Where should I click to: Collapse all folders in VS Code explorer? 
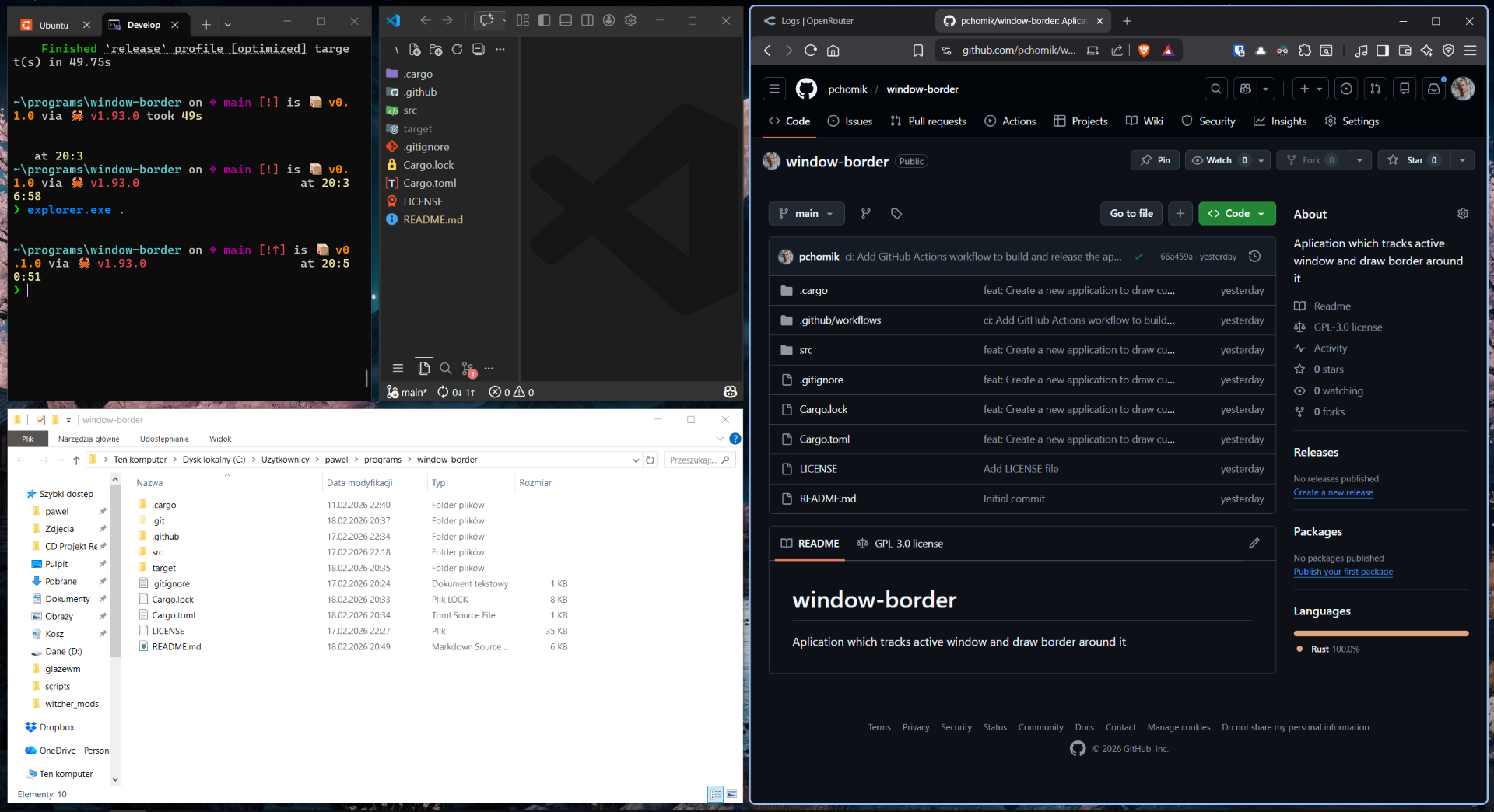[x=478, y=50]
